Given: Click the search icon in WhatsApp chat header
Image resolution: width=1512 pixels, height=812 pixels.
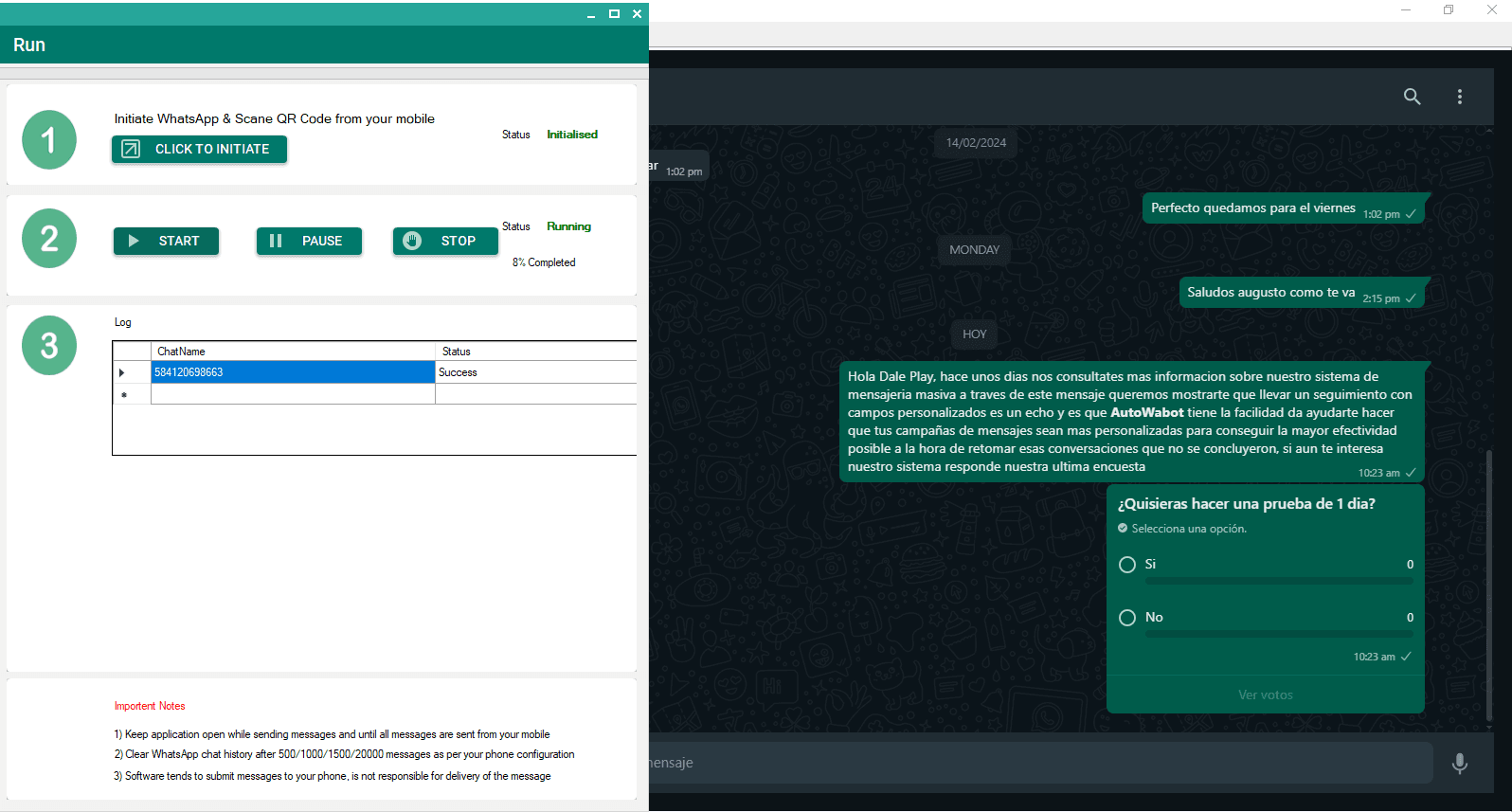Looking at the screenshot, I should point(1412,97).
